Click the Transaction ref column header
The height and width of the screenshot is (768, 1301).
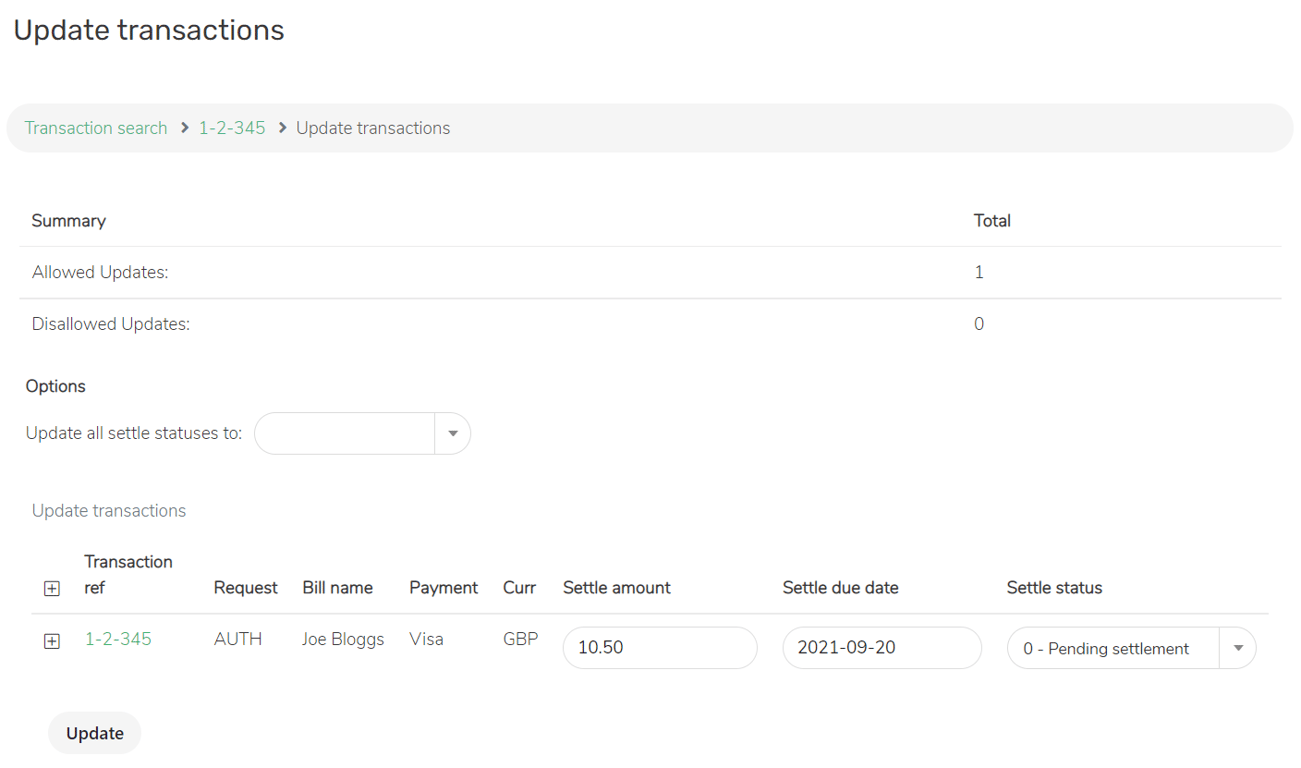pyautogui.click(x=128, y=575)
